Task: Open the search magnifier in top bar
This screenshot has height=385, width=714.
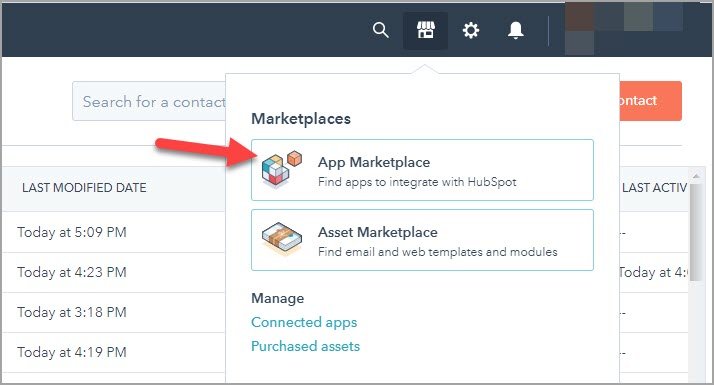Action: (381, 31)
